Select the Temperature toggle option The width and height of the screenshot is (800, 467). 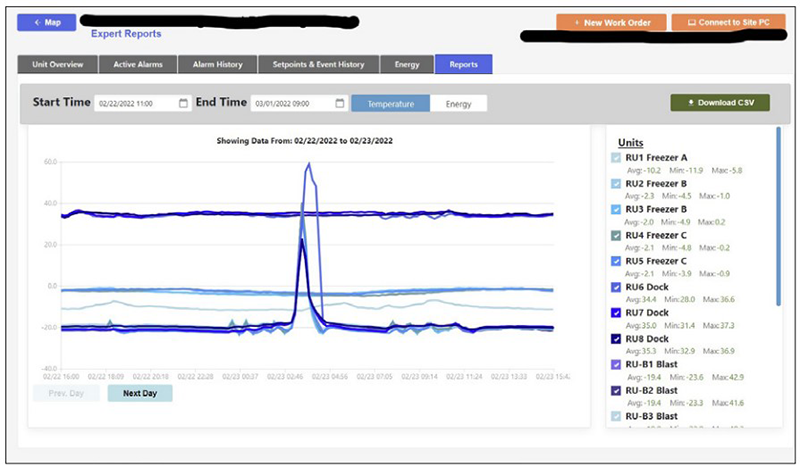391,104
